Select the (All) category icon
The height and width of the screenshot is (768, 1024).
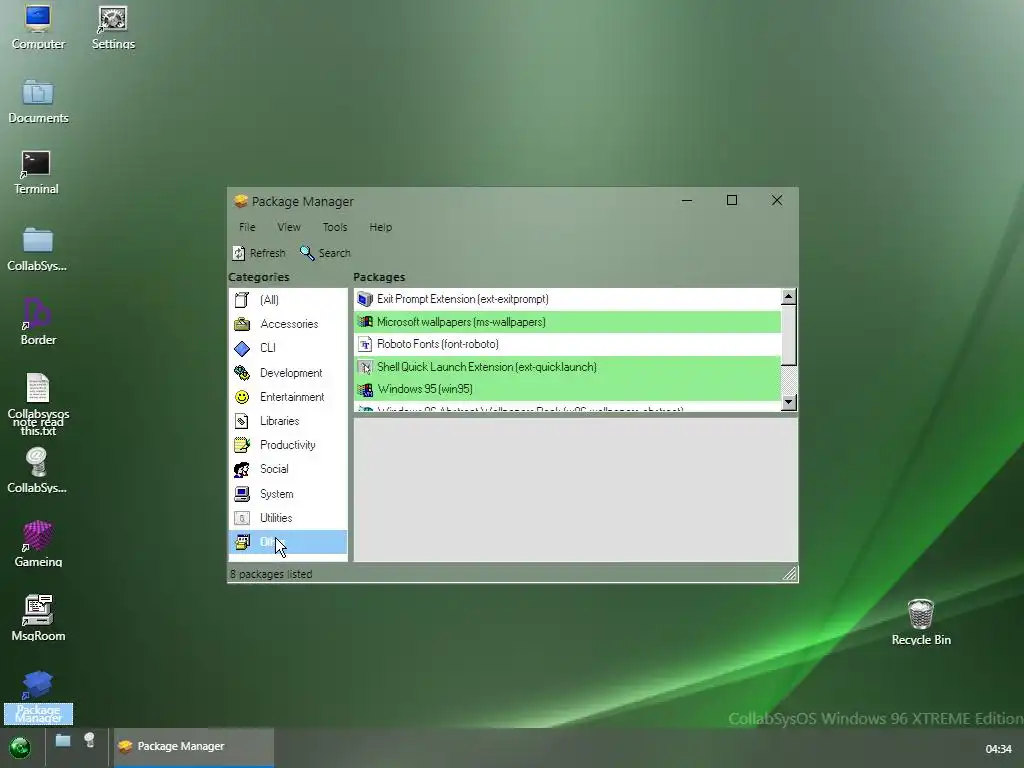[x=242, y=300]
